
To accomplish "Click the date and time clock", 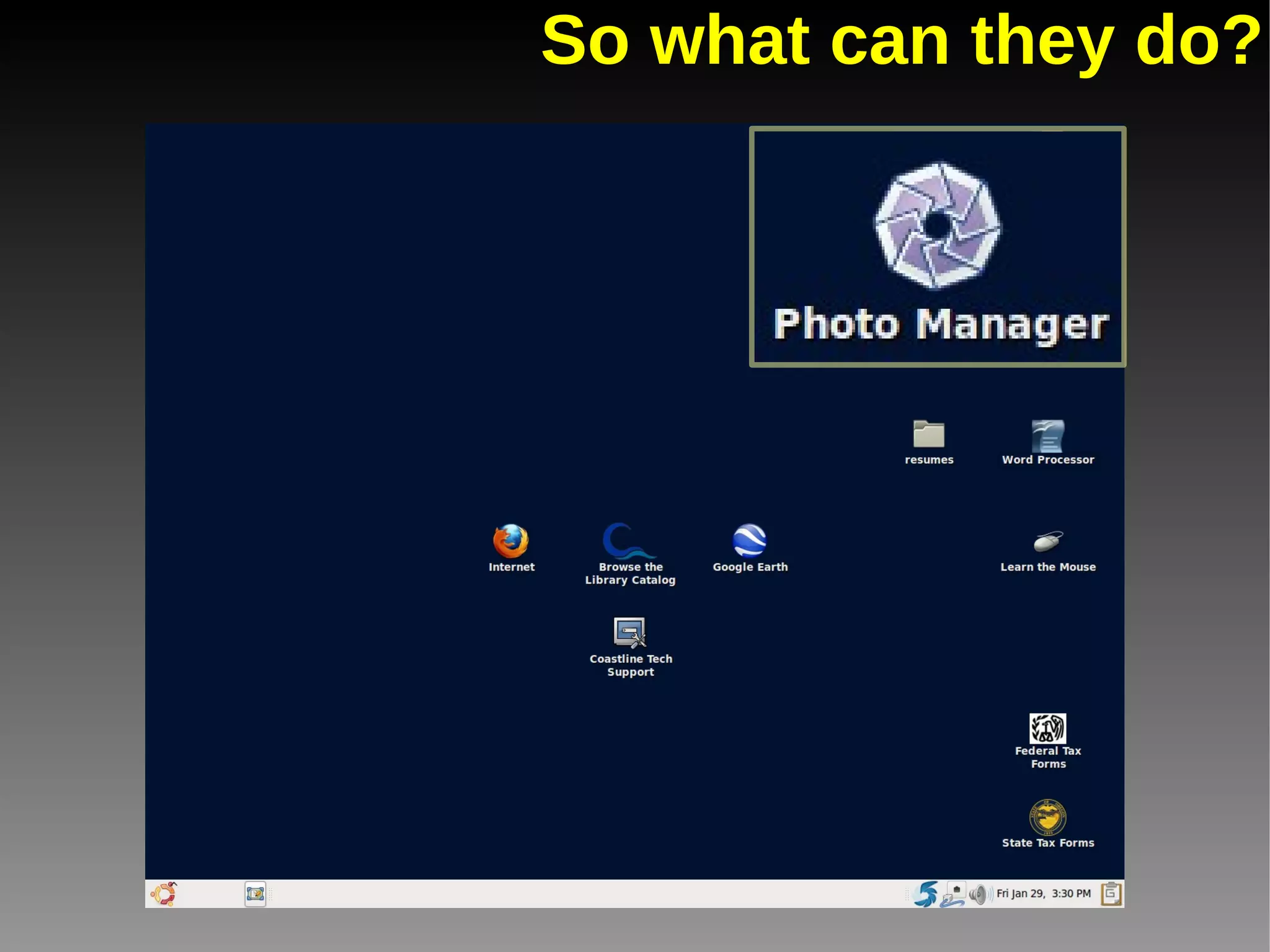I will coord(1043,894).
